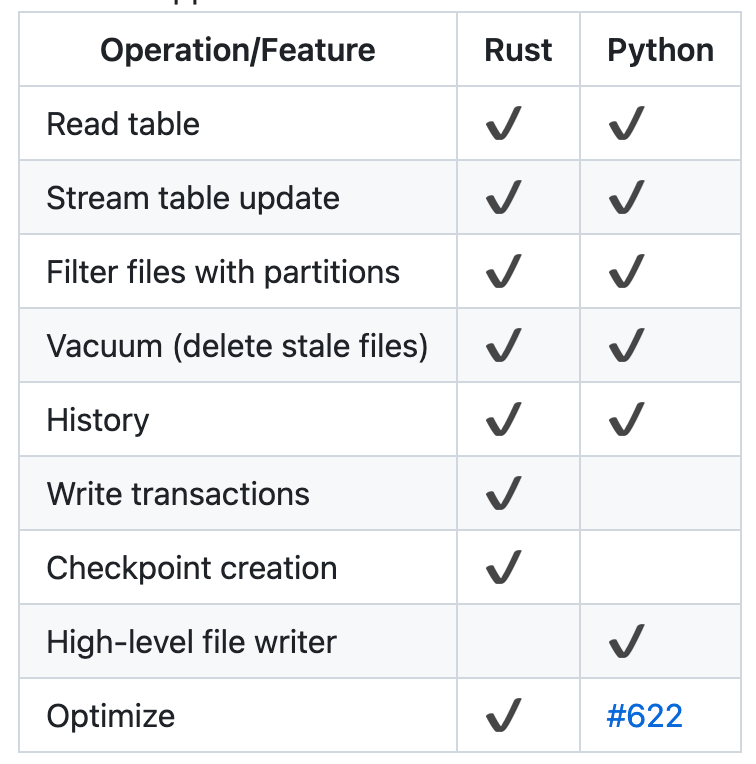756x764 pixels.
Task: Click the Operation/Feature column header
Action: pyautogui.click(x=238, y=50)
